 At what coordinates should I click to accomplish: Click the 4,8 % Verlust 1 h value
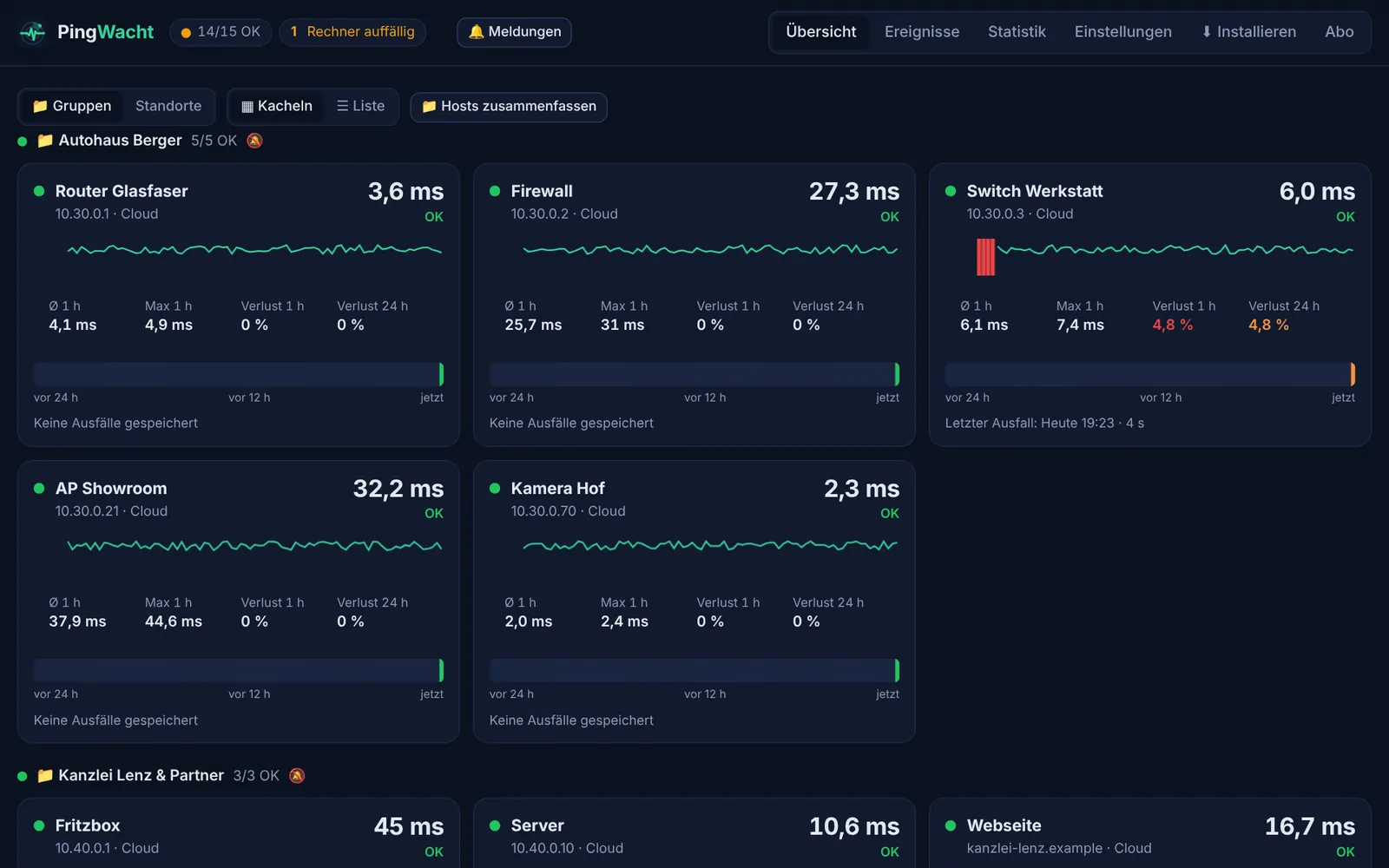click(x=1172, y=325)
